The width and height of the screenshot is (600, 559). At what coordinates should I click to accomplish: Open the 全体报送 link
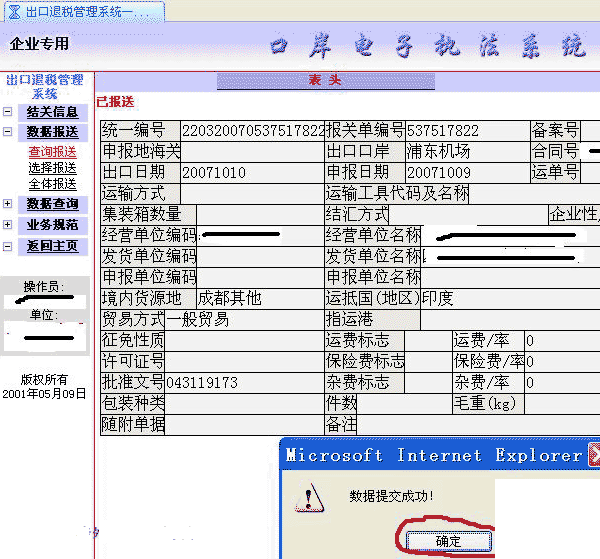(53, 184)
